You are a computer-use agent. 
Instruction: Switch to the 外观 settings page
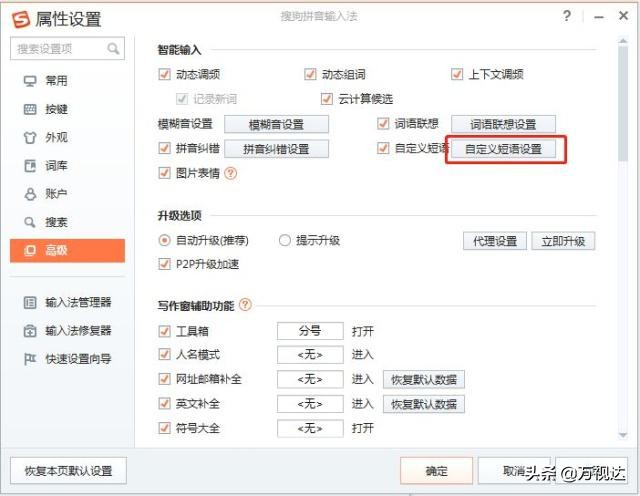[x=67, y=138]
